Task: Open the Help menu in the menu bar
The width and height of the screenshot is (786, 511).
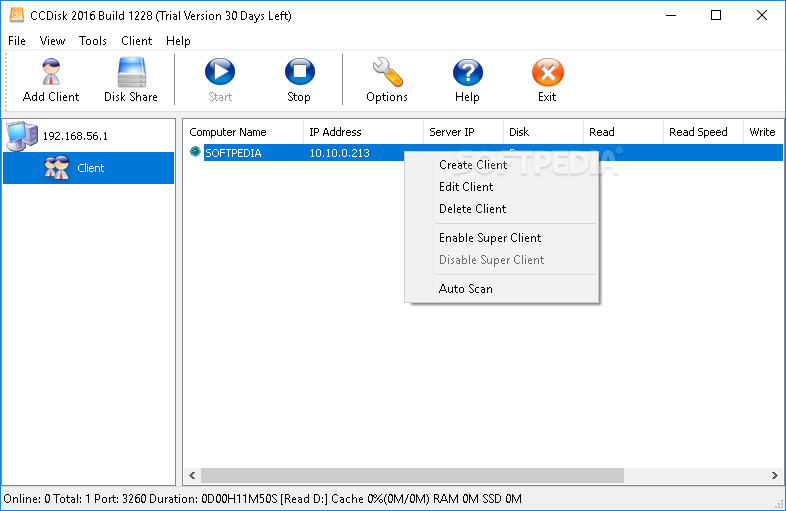Action: point(178,41)
